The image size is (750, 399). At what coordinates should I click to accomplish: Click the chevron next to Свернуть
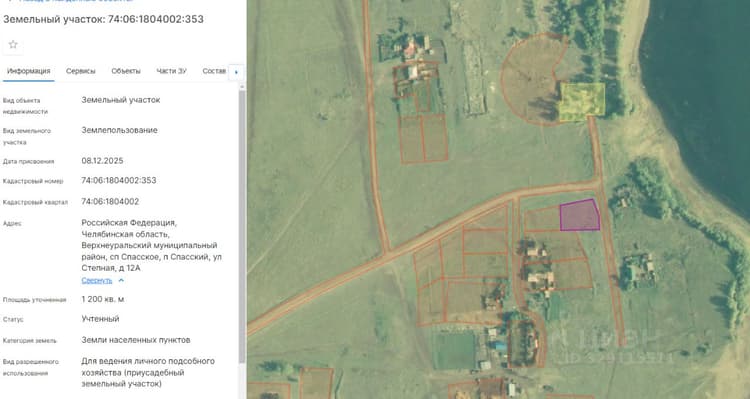tap(121, 280)
